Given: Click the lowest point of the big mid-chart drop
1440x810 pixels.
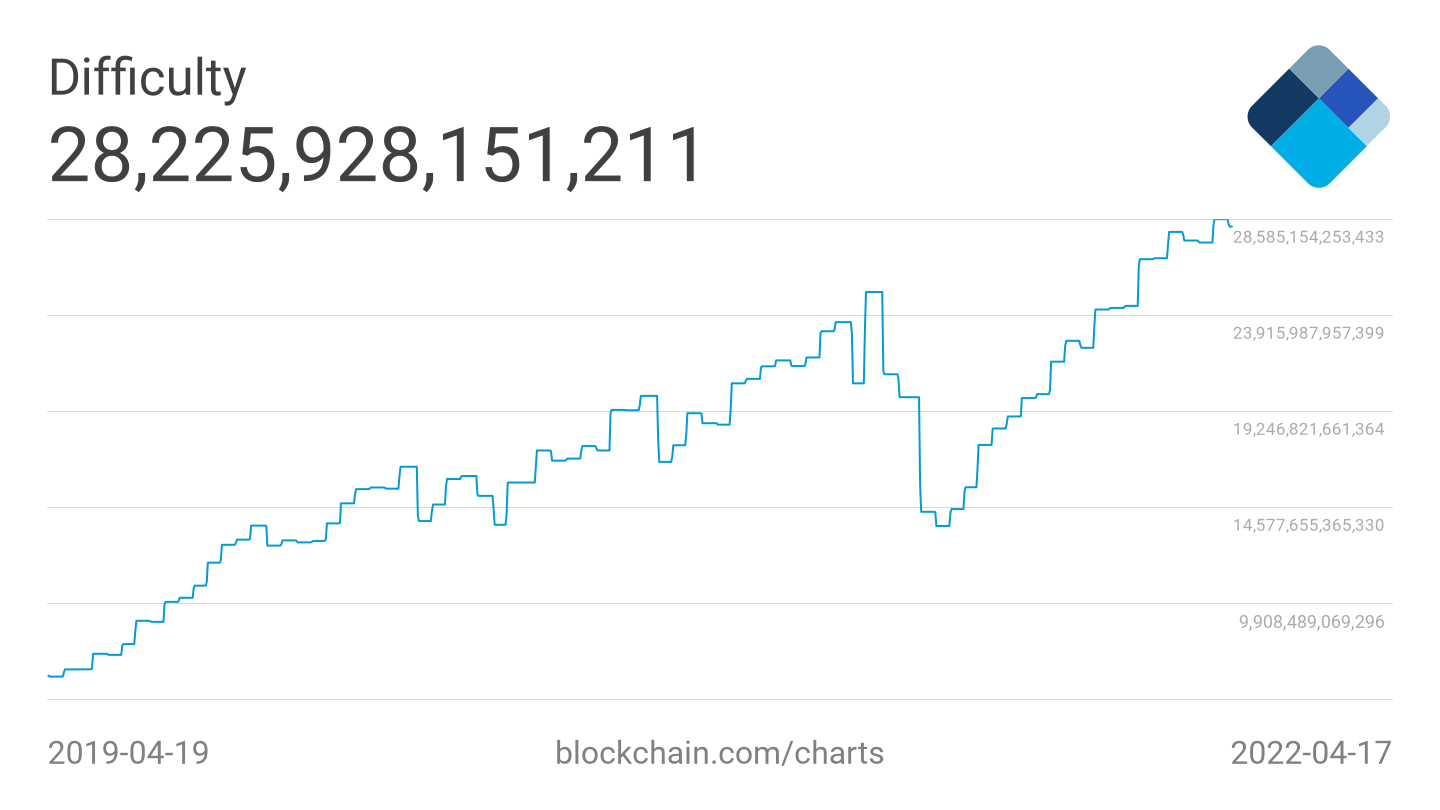Looking at the screenshot, I should click(x=942, y=525).
